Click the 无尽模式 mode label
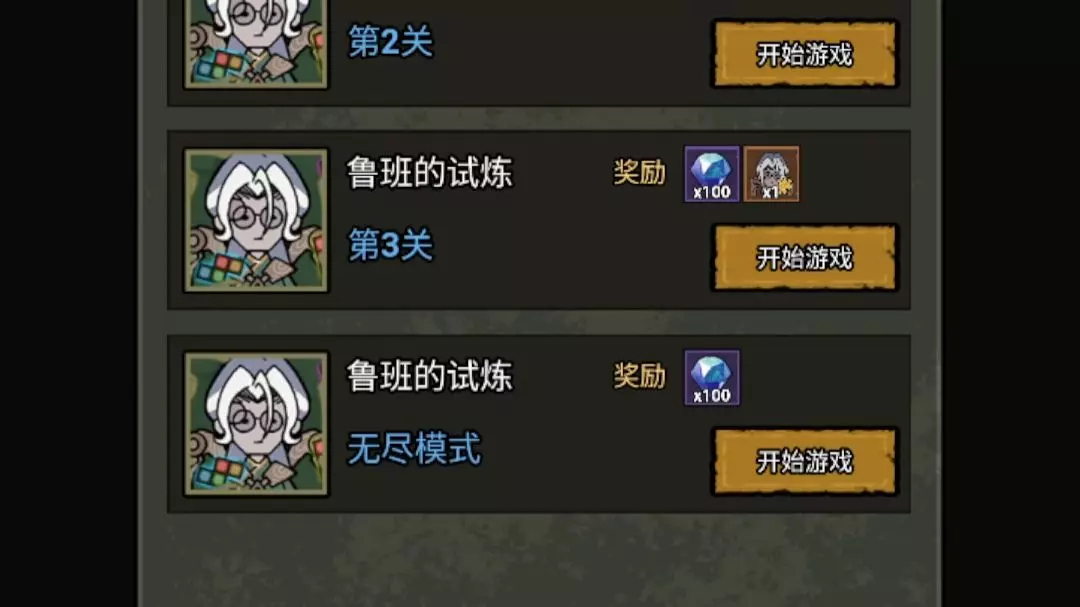This screenshot has height=607, width=1080. click(x=414, y=449)
